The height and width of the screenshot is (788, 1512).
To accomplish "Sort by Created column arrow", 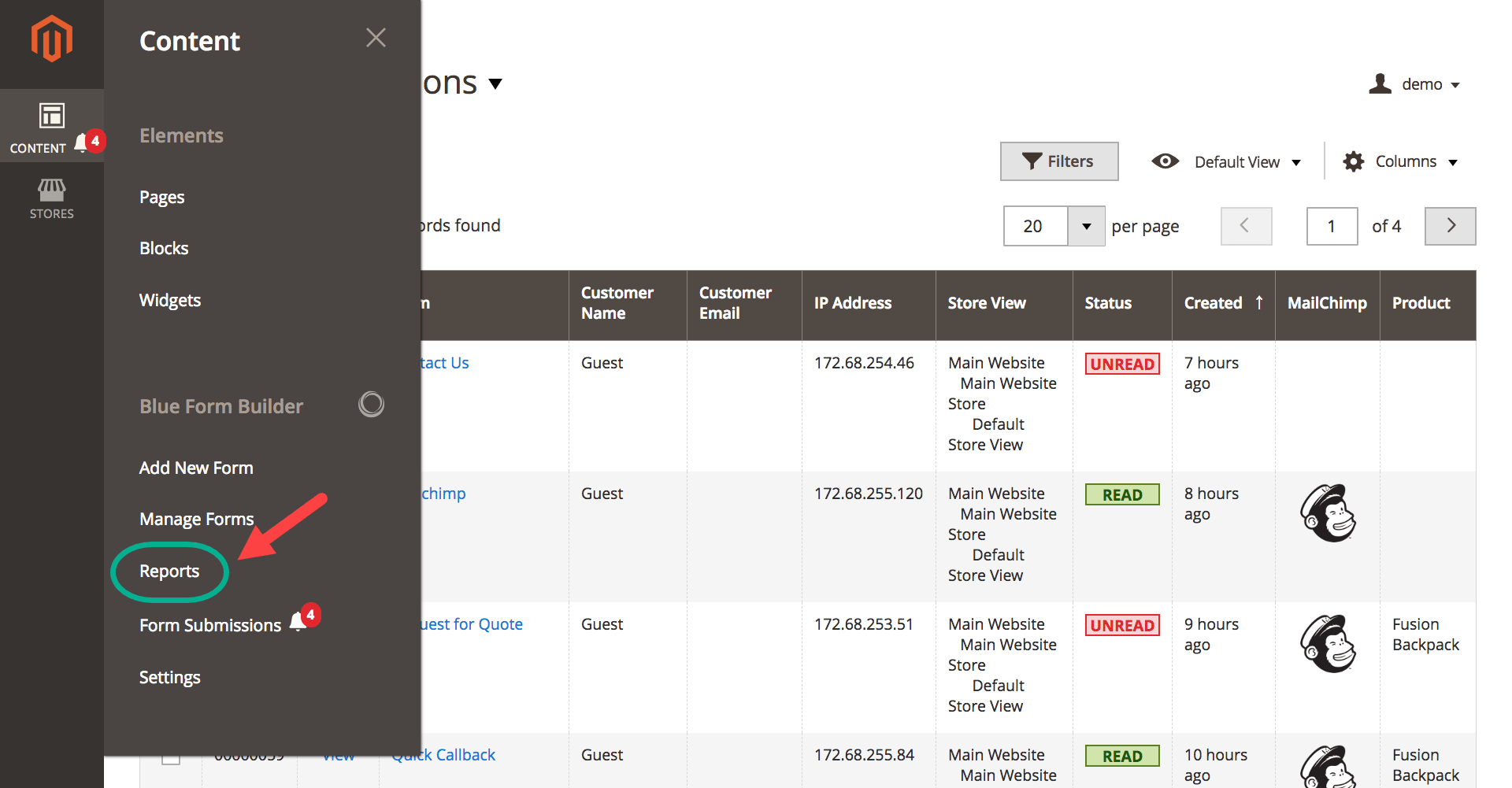I will coord(1259,302).
